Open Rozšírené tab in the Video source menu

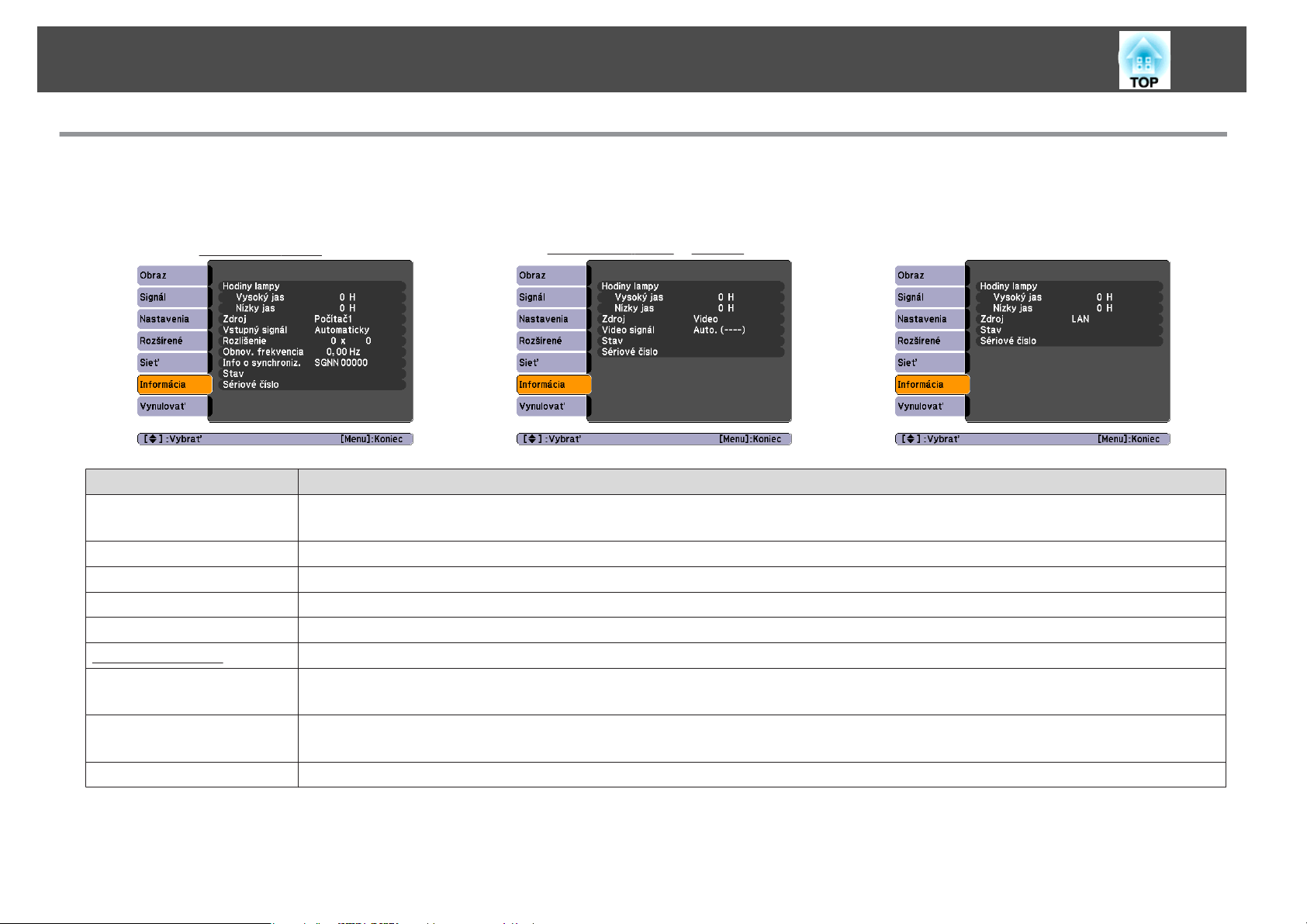552,341
